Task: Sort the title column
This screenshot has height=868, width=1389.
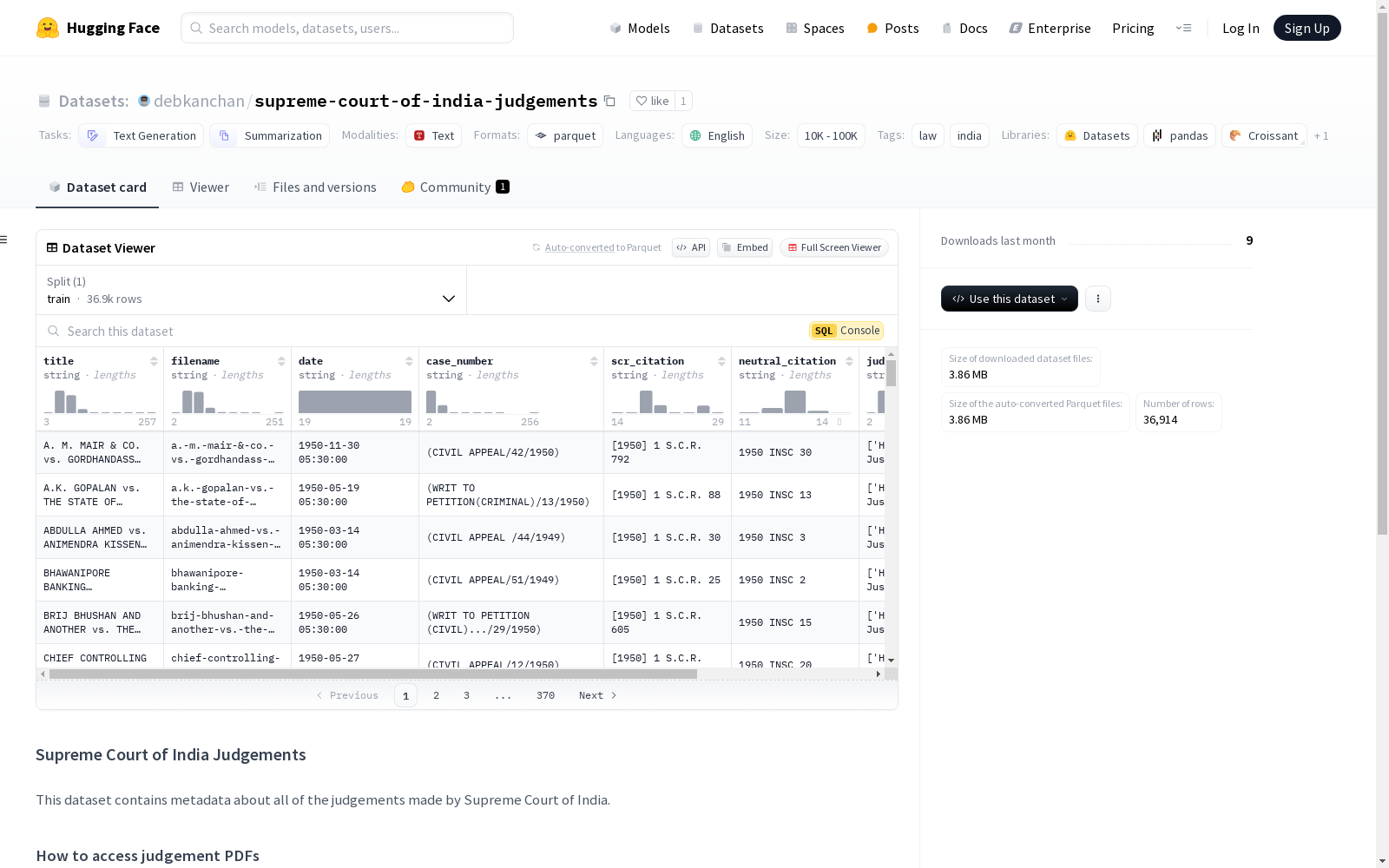Action: (154, 361)
